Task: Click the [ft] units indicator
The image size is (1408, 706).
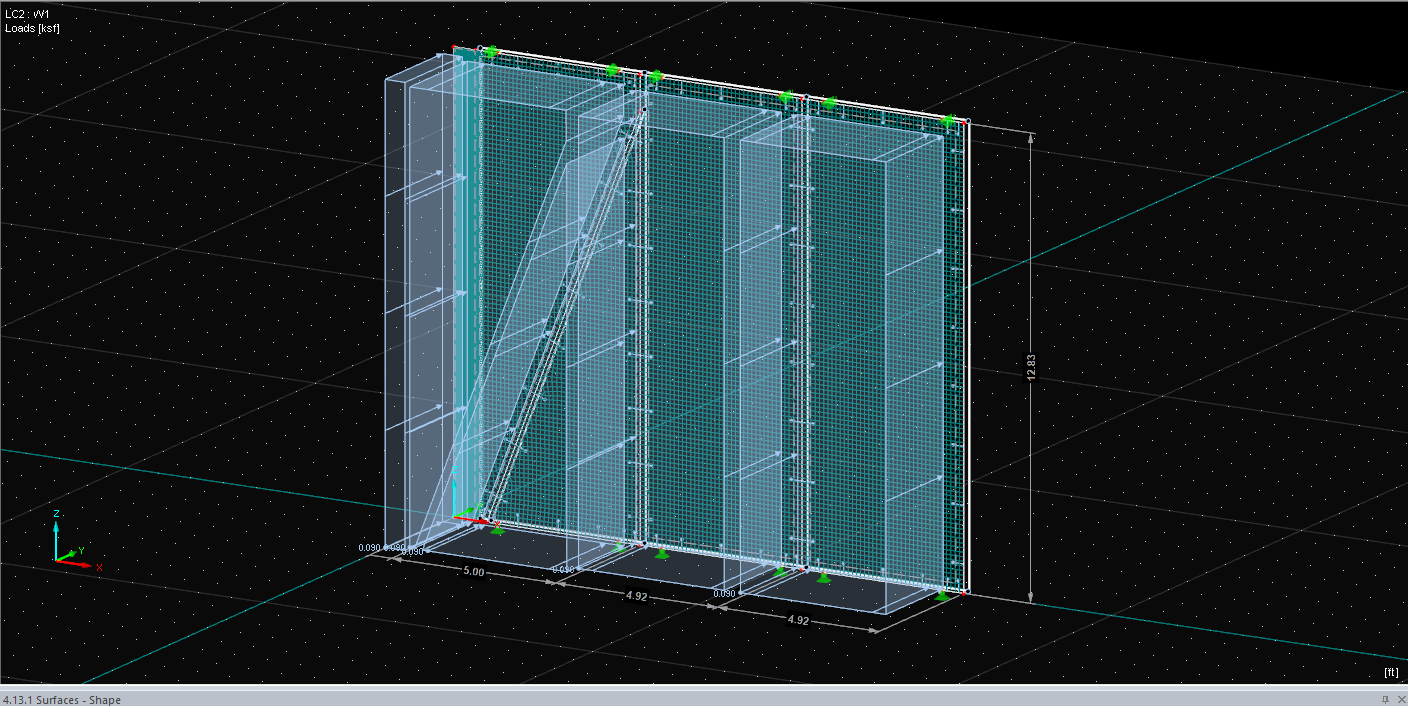Action: coord(1390,672)
